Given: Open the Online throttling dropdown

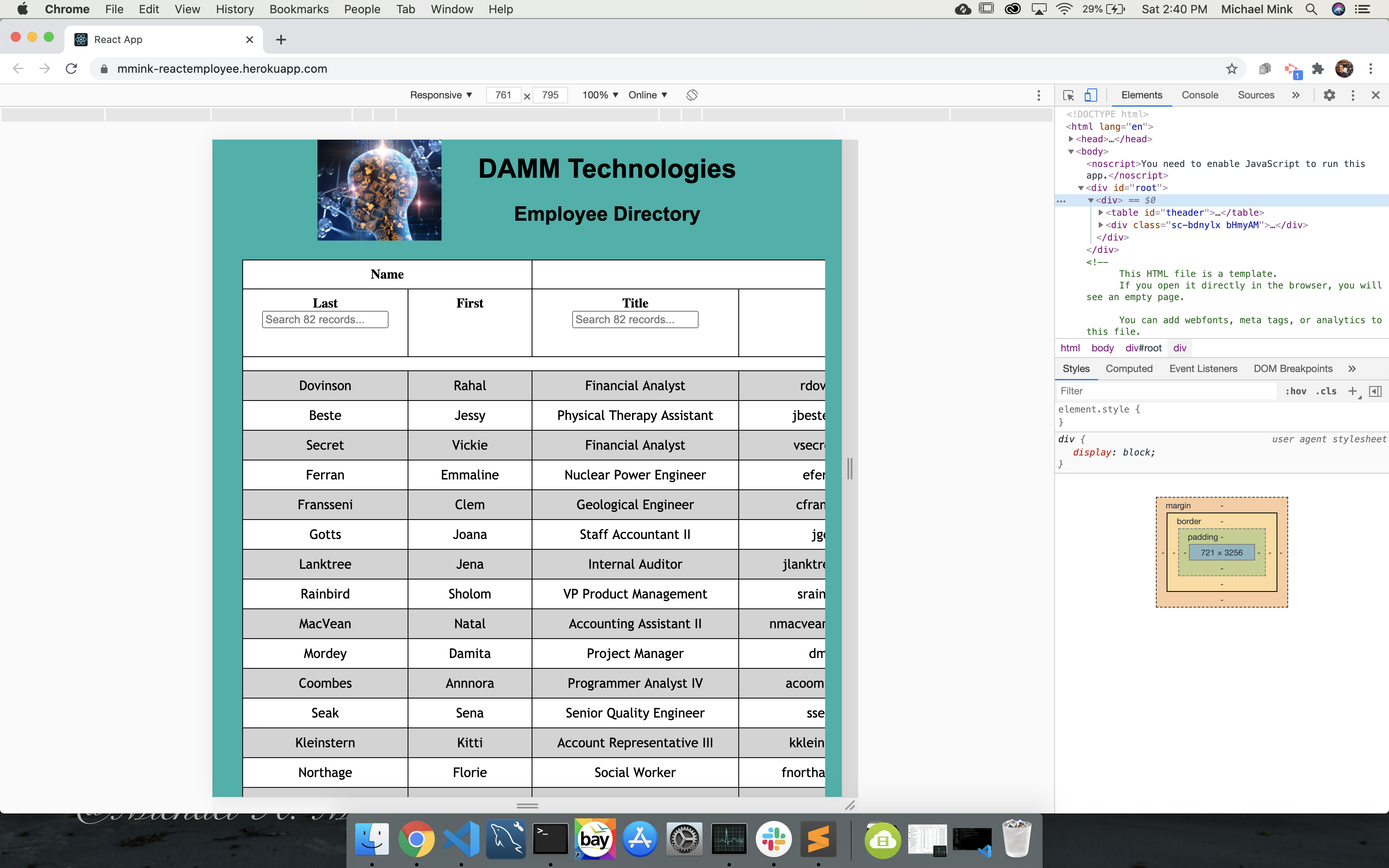Looking at the screenshot, I should pyautogui.click(x=647, y=95).
